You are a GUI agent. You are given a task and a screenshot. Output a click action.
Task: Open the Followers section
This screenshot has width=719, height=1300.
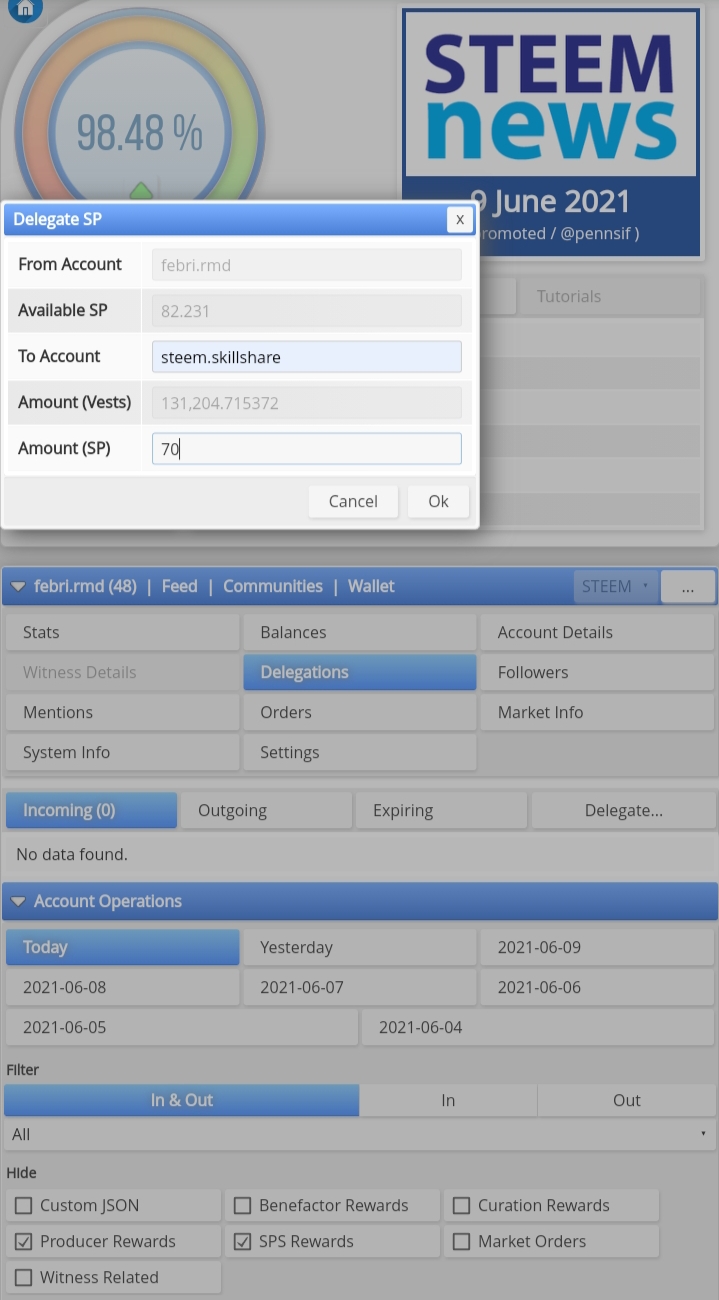click(597, 672)
